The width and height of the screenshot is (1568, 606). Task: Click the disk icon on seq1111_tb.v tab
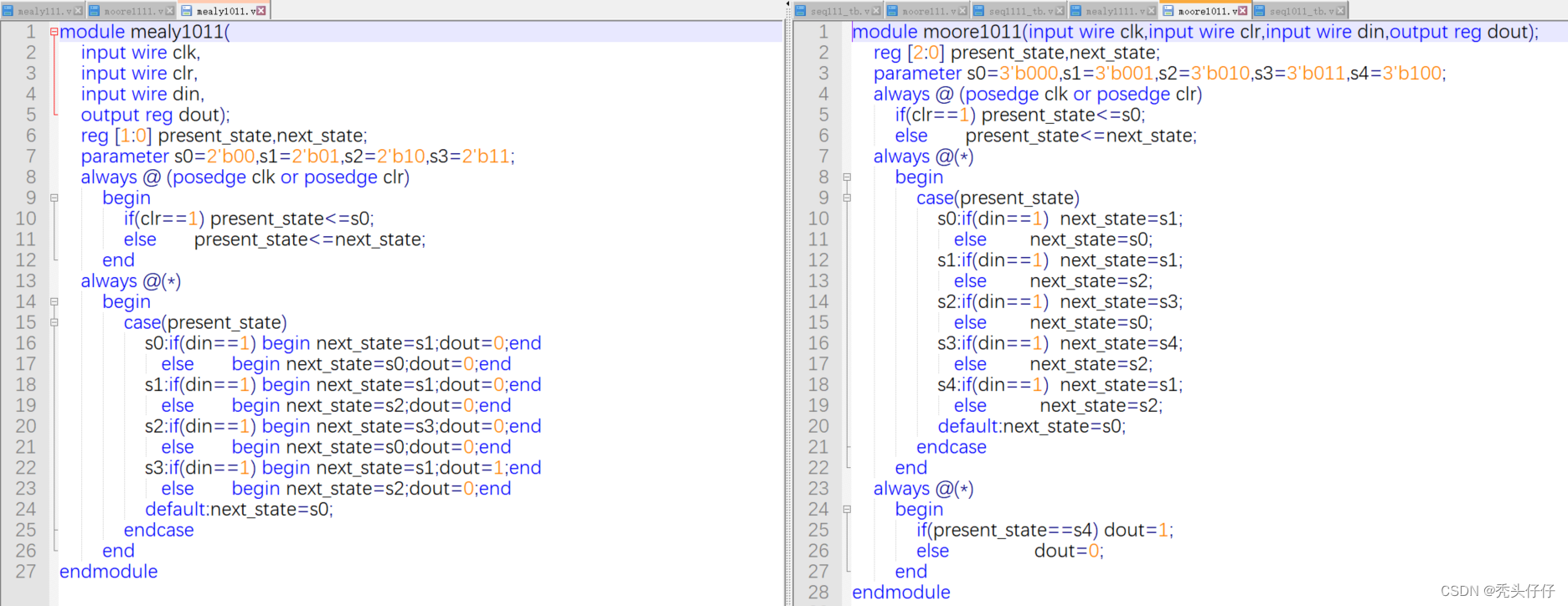coord(978,11)
